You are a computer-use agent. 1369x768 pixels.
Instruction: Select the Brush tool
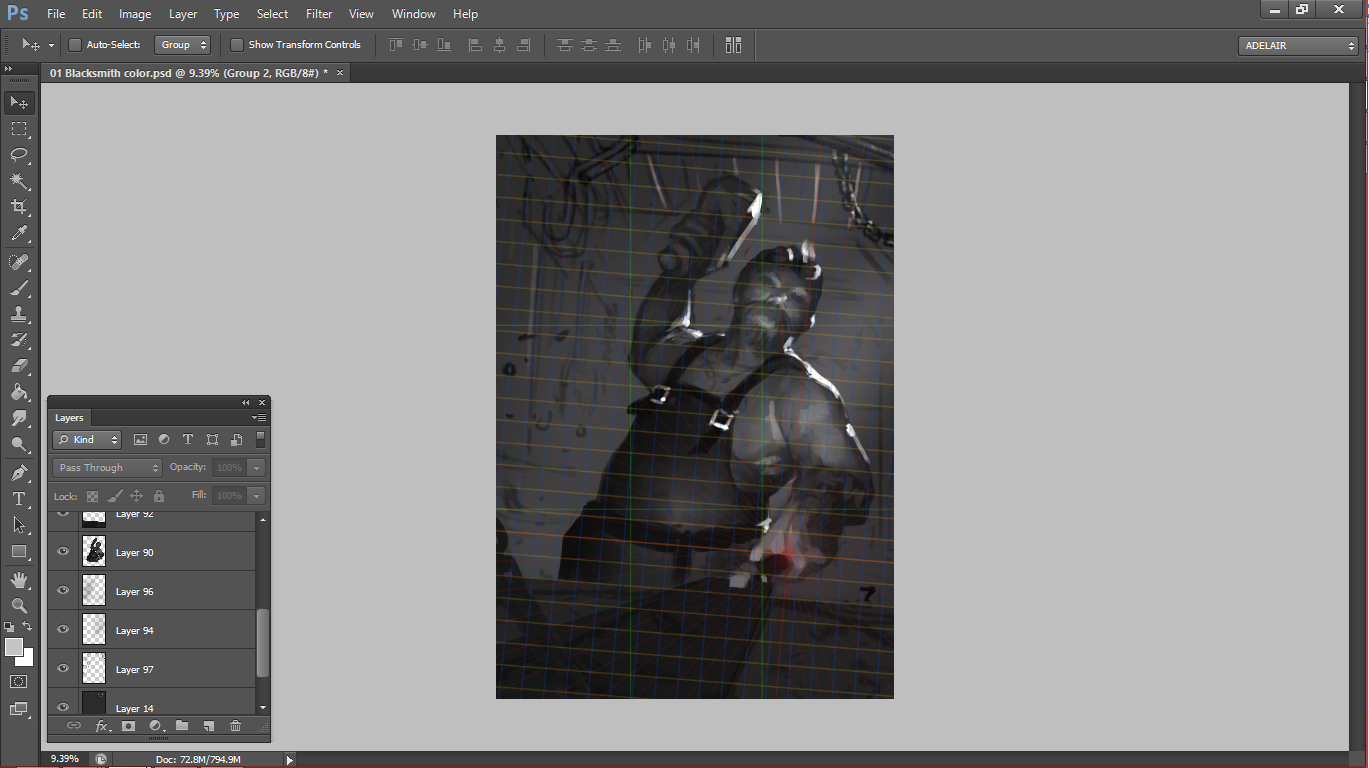[19, 288]
